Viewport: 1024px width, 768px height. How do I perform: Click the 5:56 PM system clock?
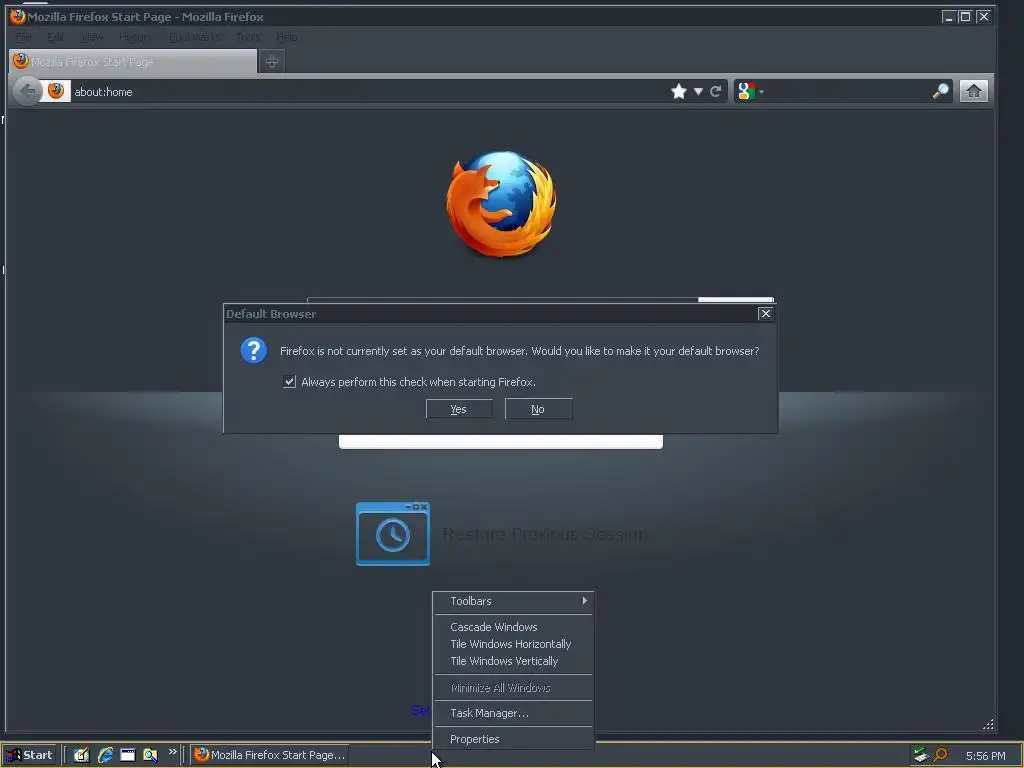coord(985,756)
